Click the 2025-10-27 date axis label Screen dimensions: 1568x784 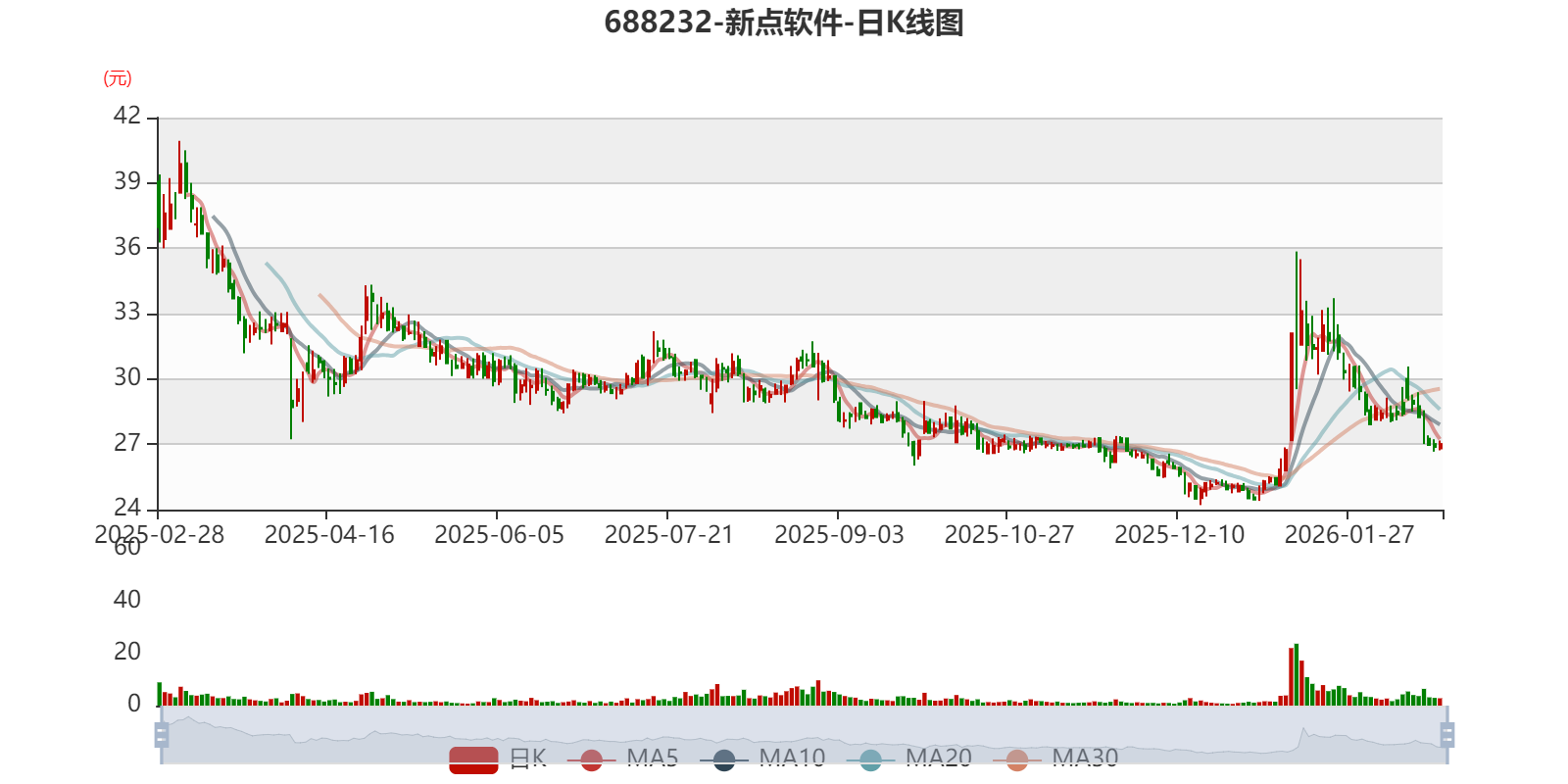1009,535
